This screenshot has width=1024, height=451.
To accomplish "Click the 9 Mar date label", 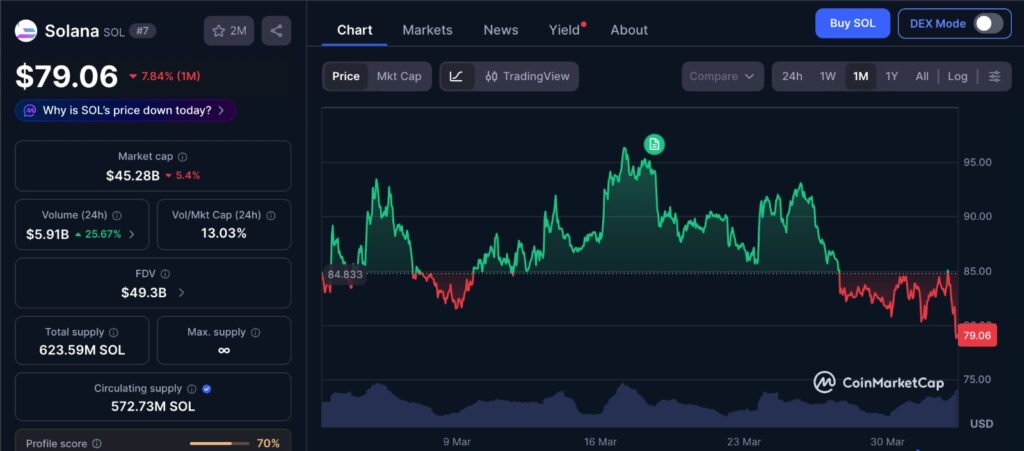I will click(x=456, y=442).
